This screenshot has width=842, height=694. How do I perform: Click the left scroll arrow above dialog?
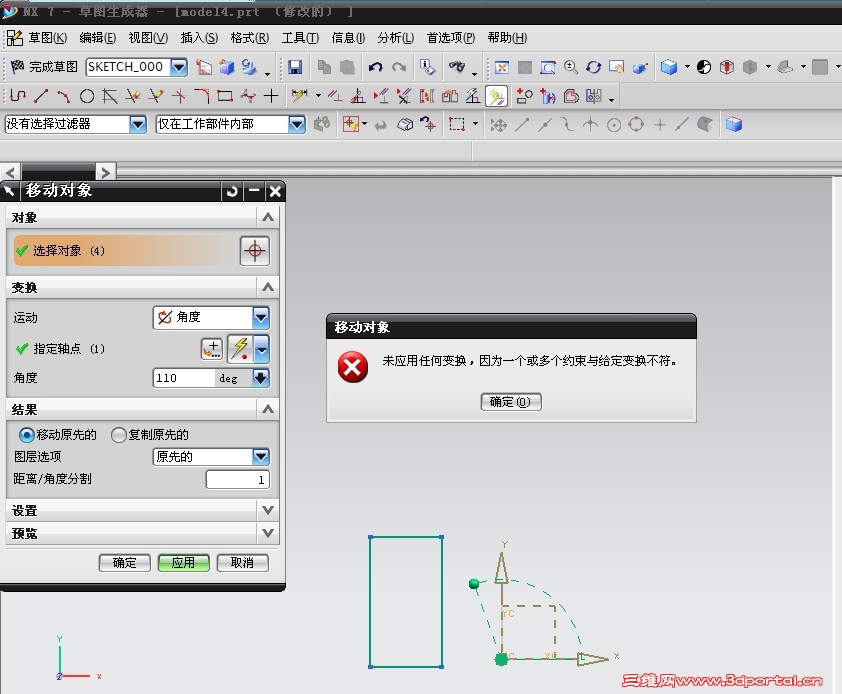tap(10, 172)
